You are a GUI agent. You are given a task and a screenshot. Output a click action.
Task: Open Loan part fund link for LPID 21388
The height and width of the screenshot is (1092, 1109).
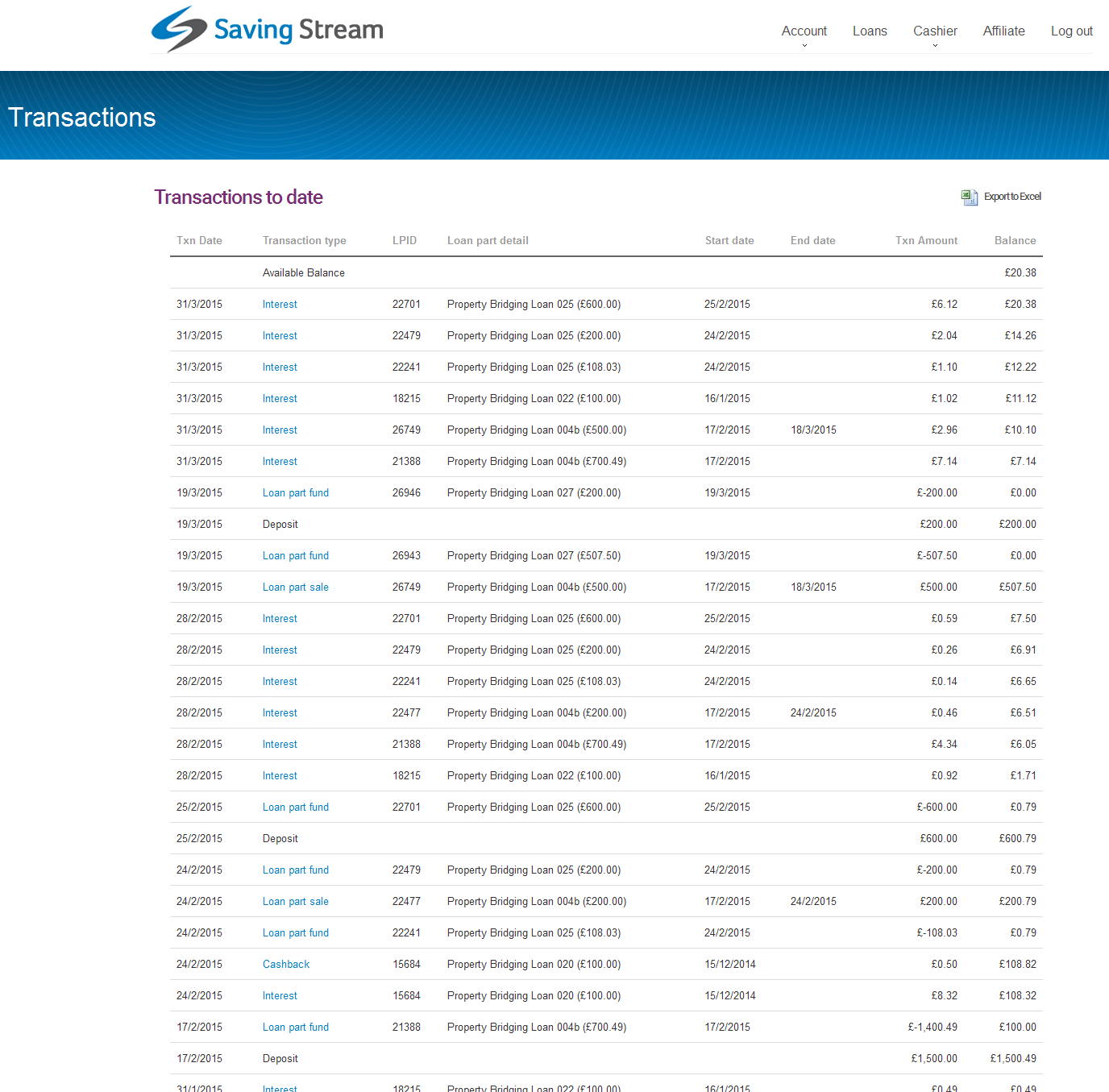tap(296, 1027)
